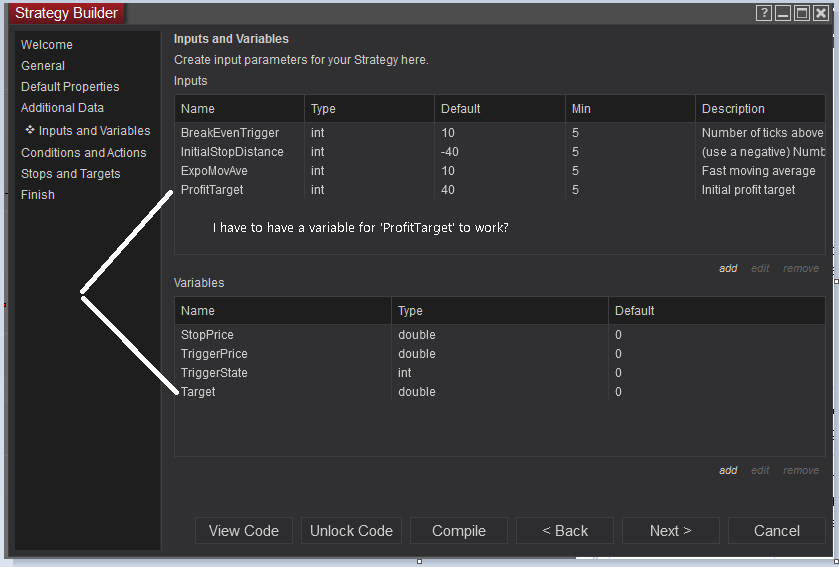
Task: Click the Back button
Action: tap(565, 531)
